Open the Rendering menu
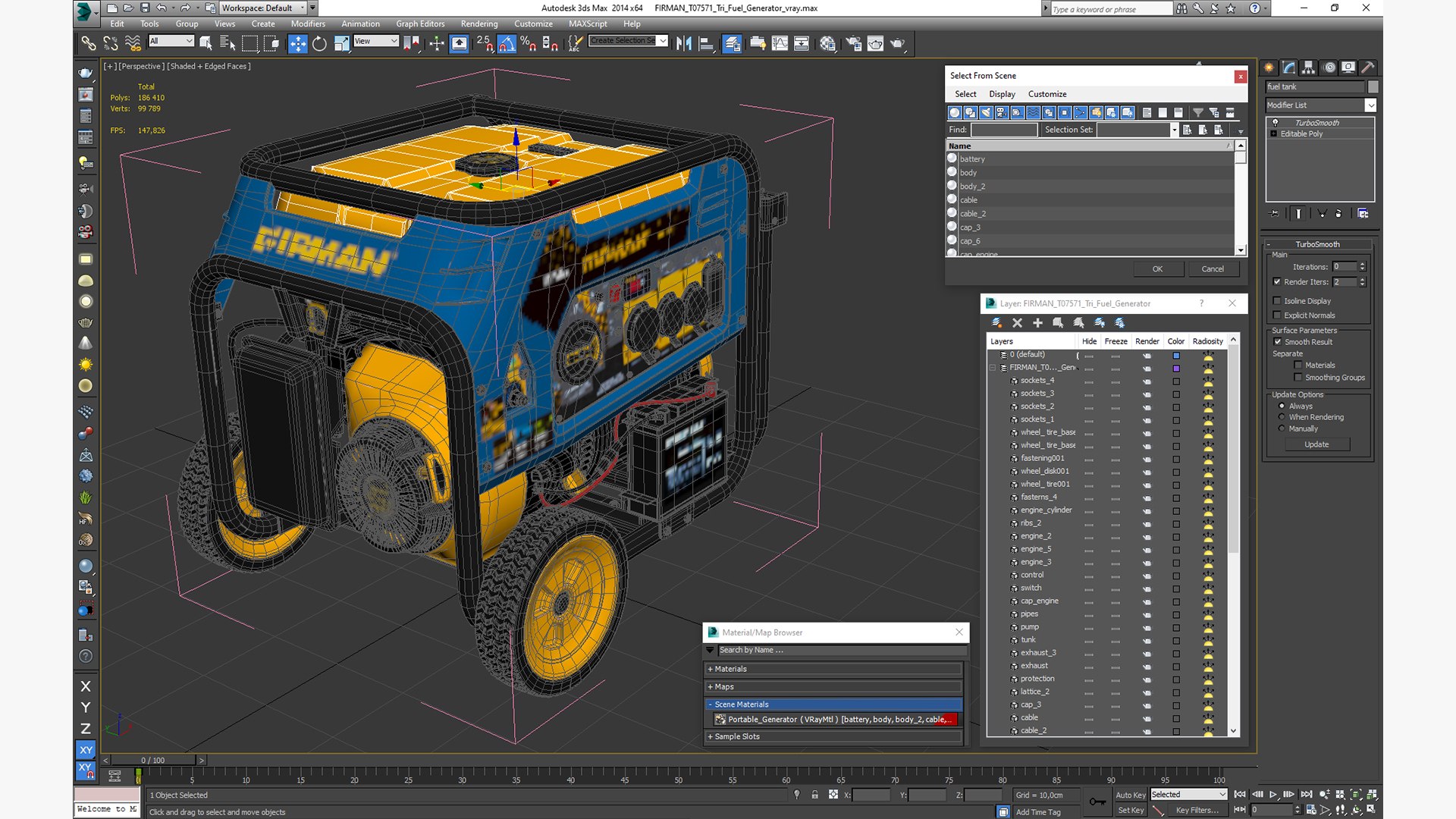The height and width of the screenshot is (819, 1456). [479, 24]
